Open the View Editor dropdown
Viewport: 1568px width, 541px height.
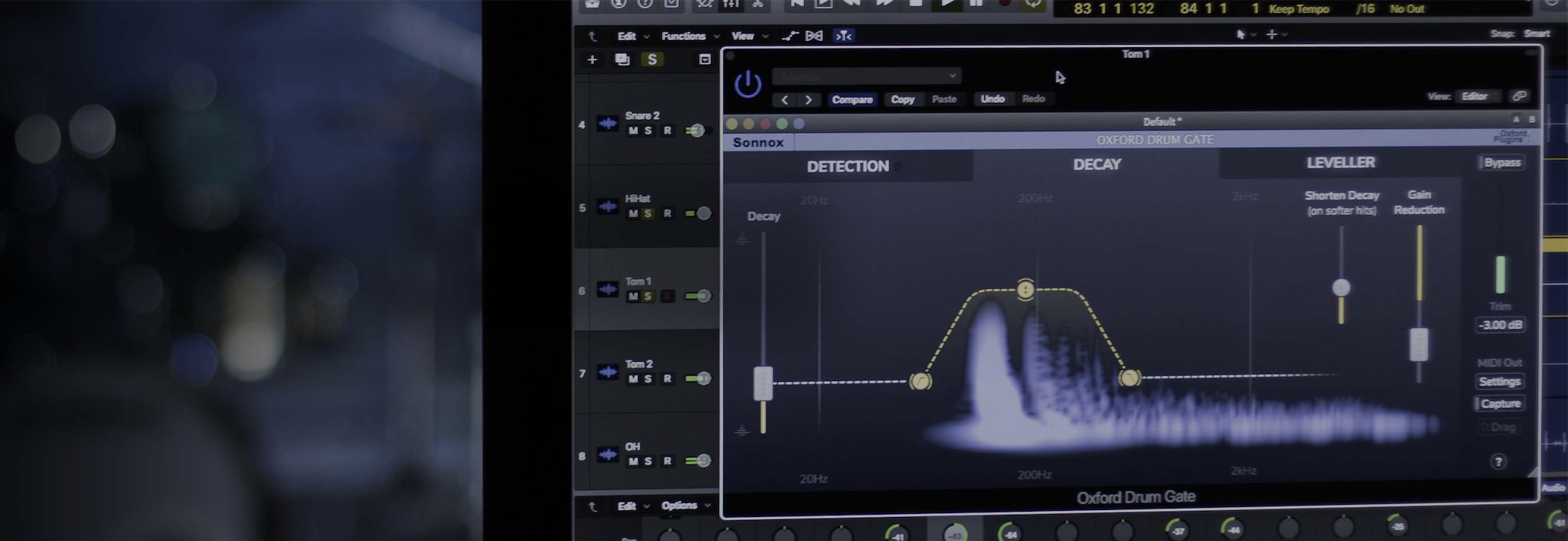[x=1478, y=97]
